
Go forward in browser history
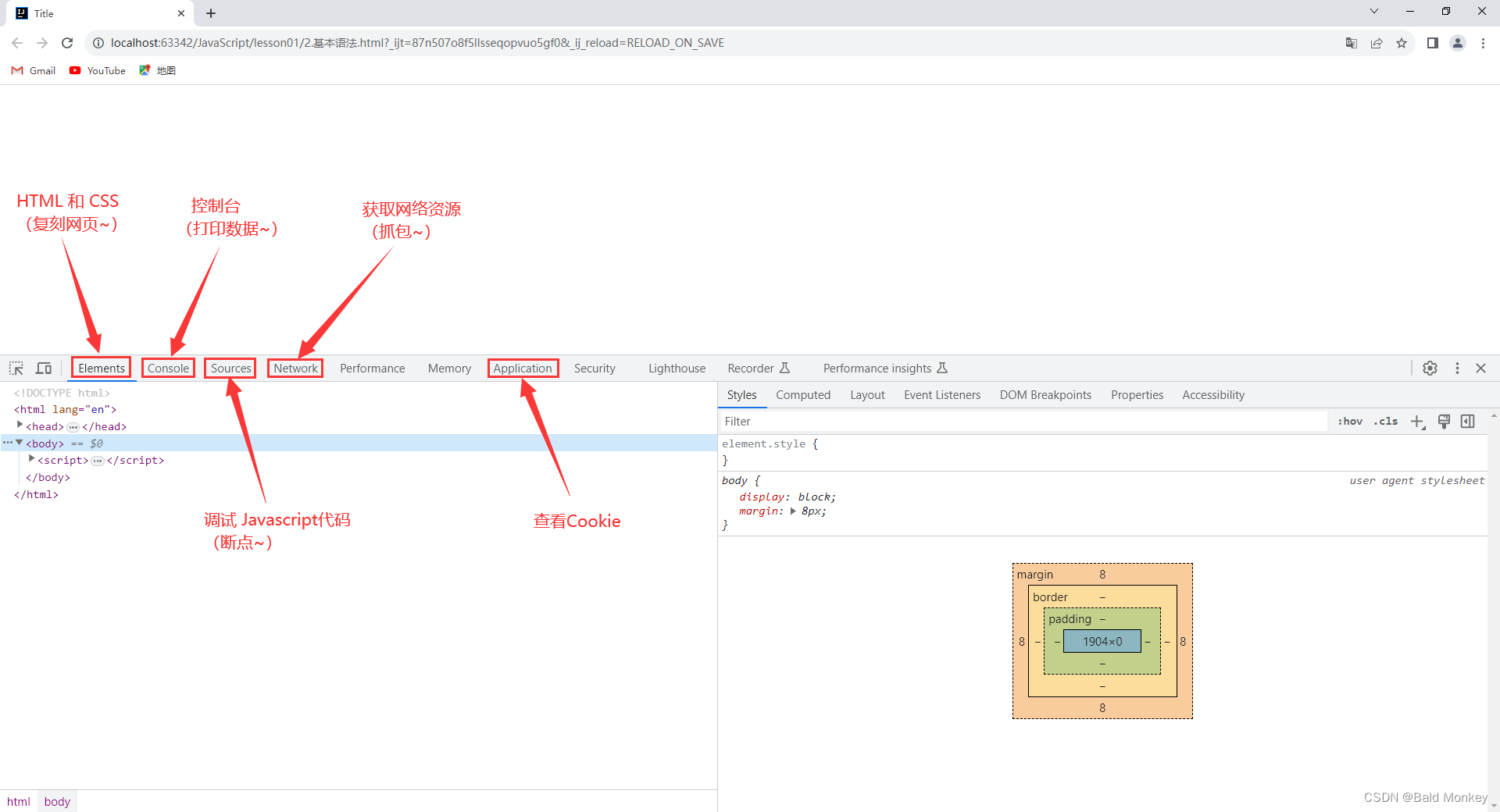pyautogui.click(x=42, y=43)
